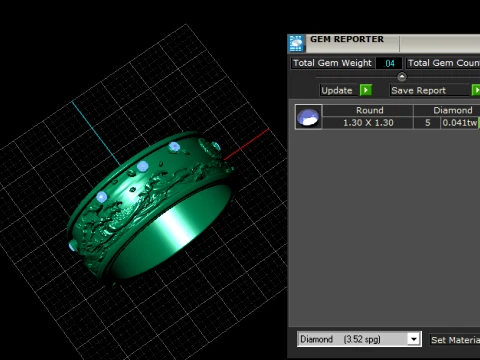Click the green ring model in viewport

tap(152, 207)
